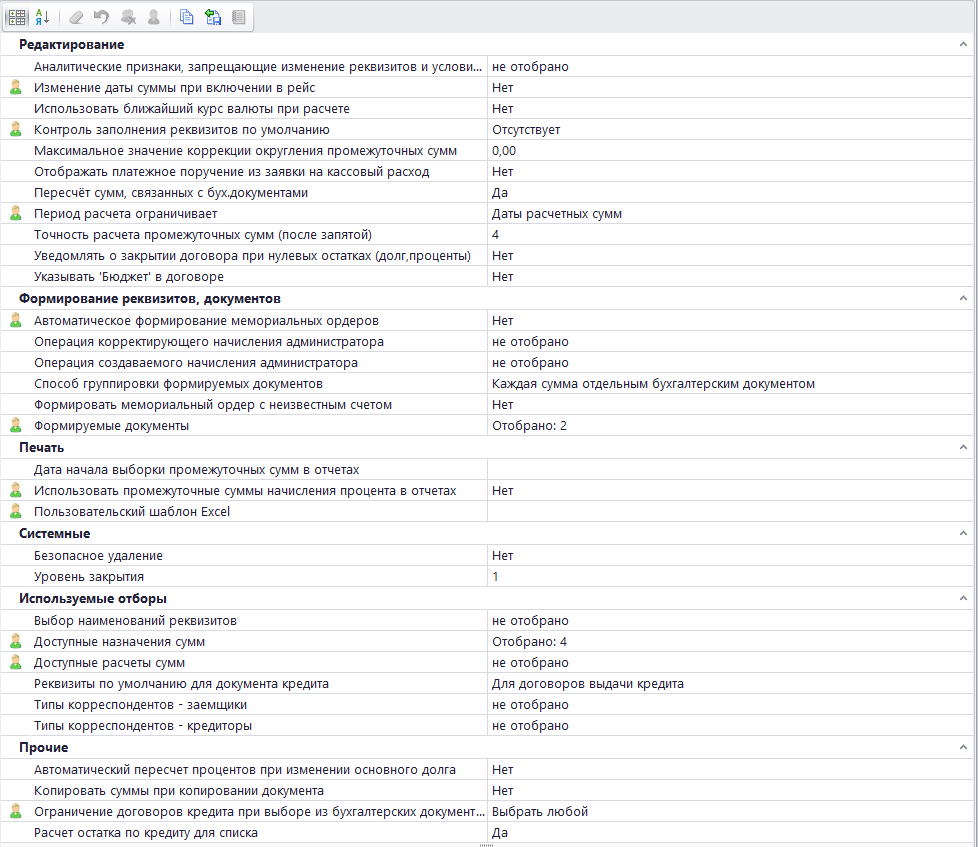Click the user icon beside 'Формируемые документы'
This screenshot has width=978, height=847.
tap(15, 426)
